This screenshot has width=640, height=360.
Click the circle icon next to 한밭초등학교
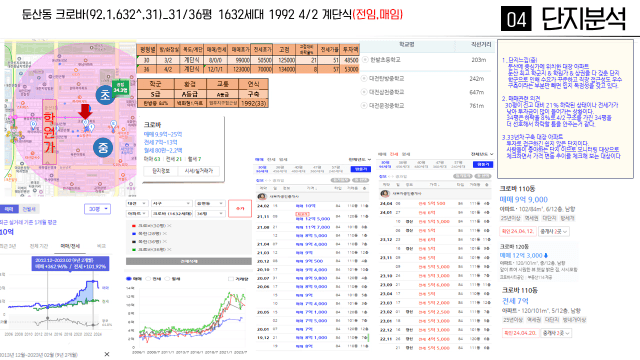[x=365, y=60]
